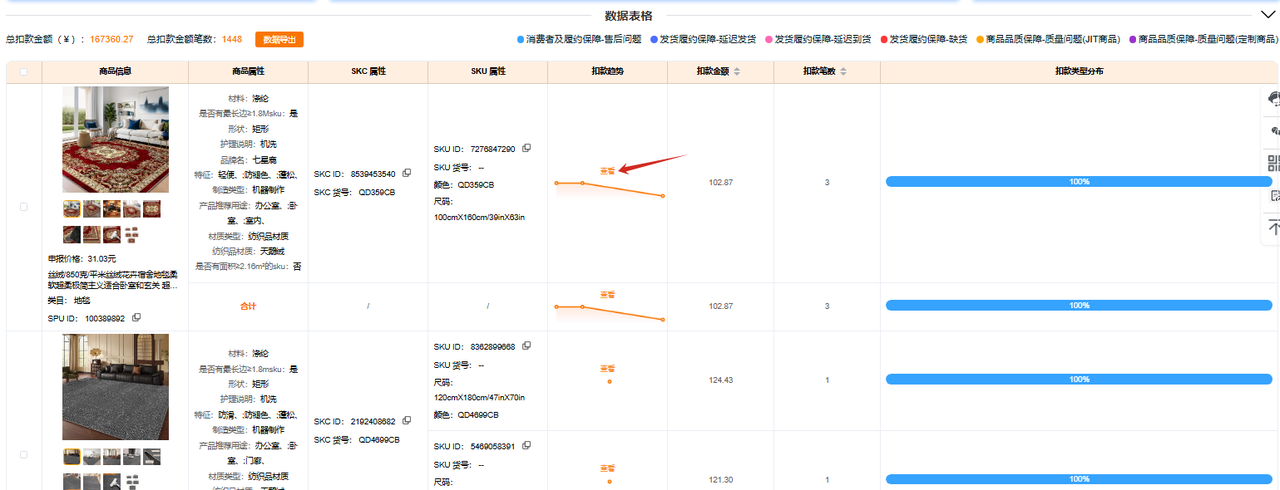Copy SKU ID 8362899668
Image resolution: width=1280 pixels, height=490 pixels.
pos(527,346)
